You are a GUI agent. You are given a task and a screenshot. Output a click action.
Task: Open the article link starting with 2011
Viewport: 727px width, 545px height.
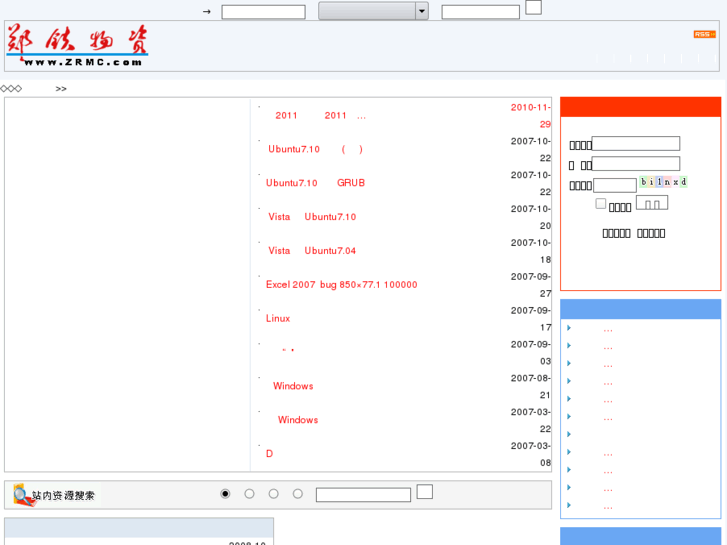(x=320, y=115)
